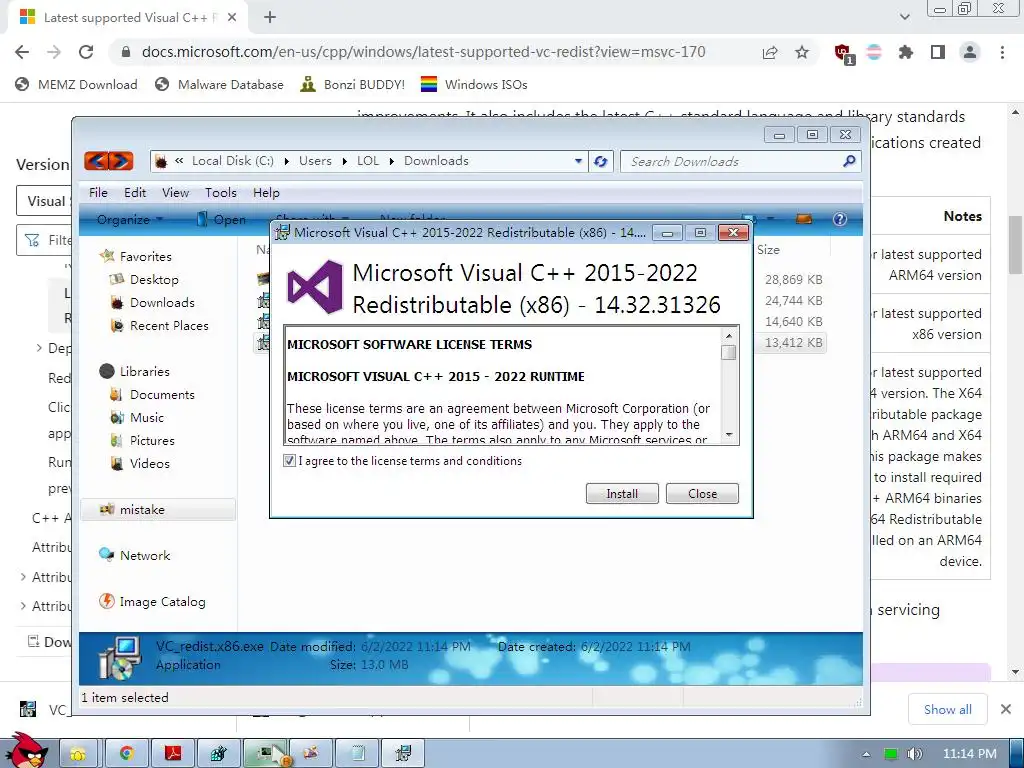
Task: Show hidden tray icons arrow
Action: (x=866, y=754)
